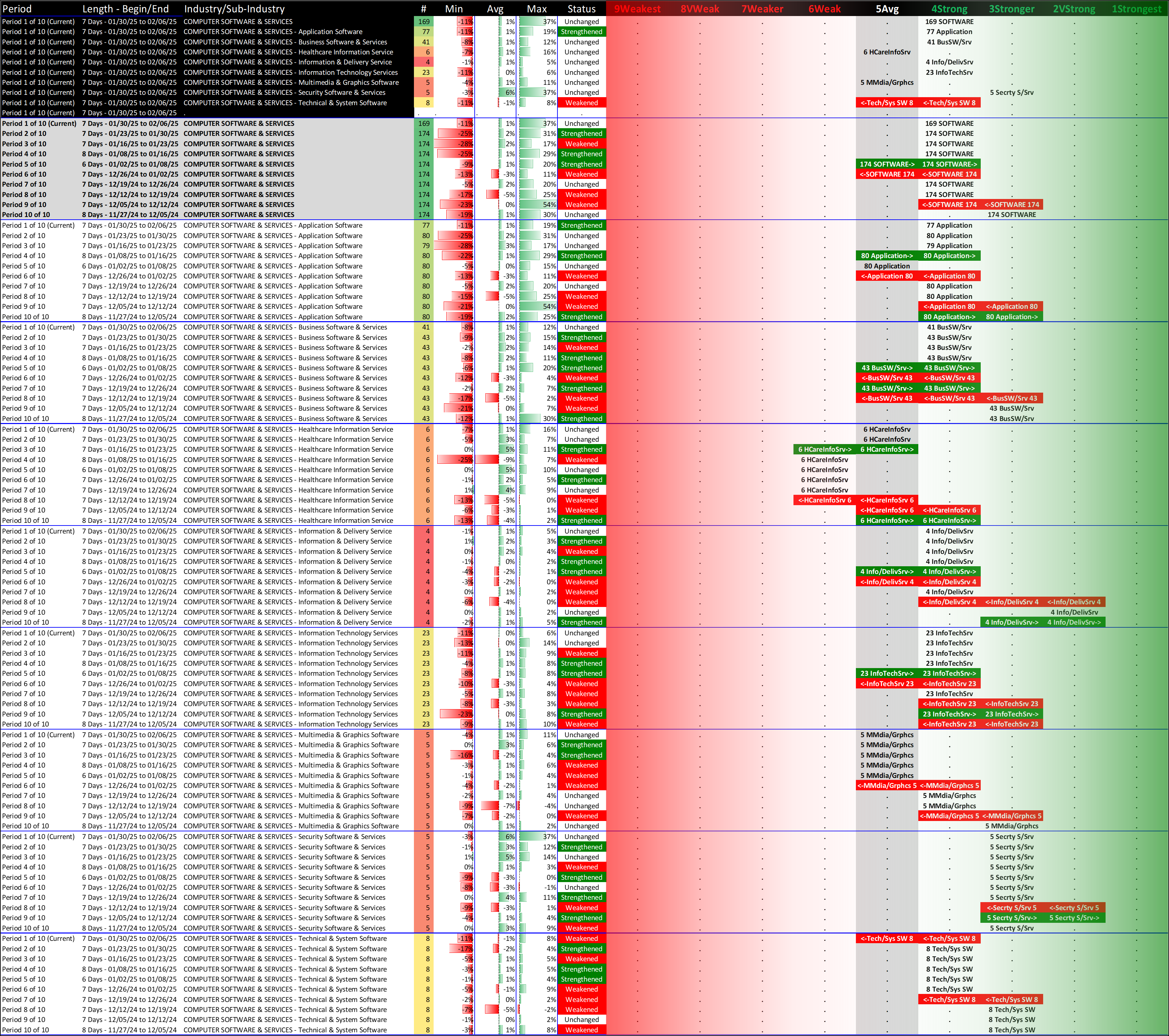The image size is (1169, 1036).
Task: Select the 'Status' column header
Action: [x=581, y=9]
